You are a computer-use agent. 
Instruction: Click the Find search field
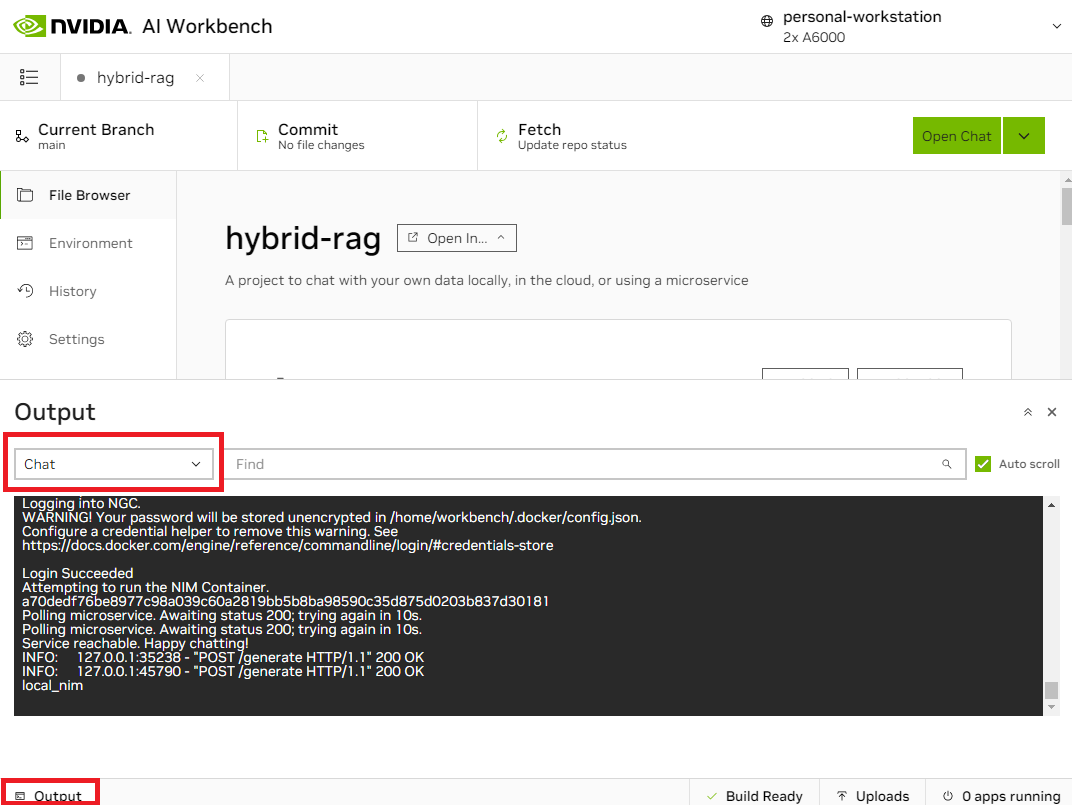coord(595,464)
